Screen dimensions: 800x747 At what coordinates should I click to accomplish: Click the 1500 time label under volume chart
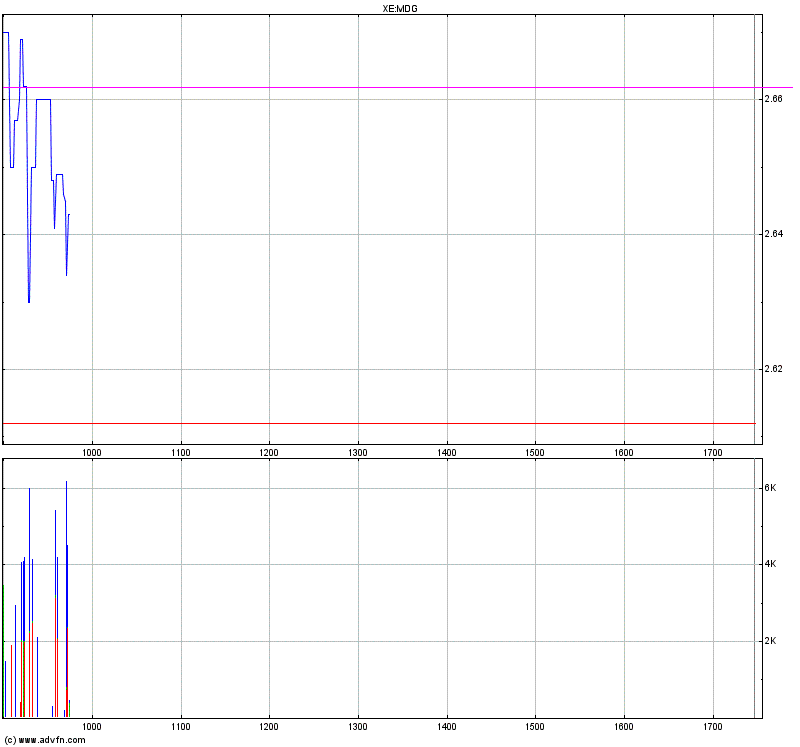point(535,728)
